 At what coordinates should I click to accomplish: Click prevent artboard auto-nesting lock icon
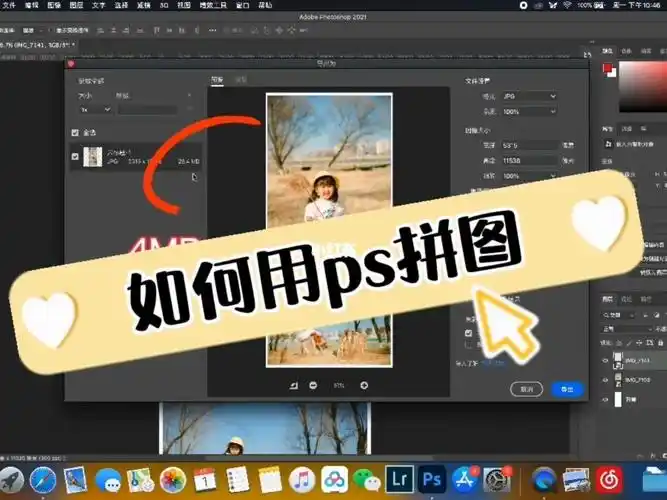point(650,343)
